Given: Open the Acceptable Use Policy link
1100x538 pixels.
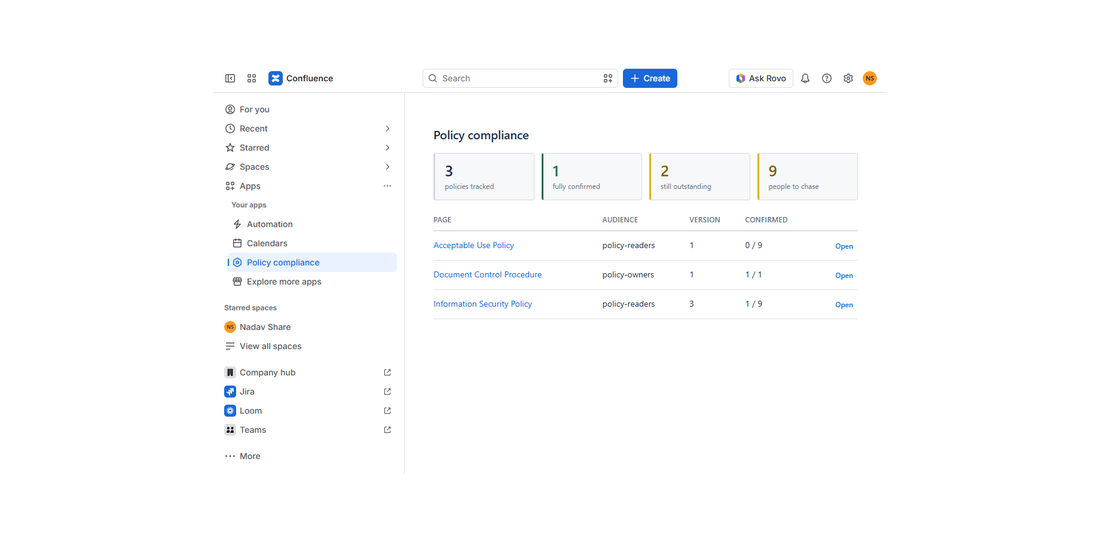Looking at the screenshot, I should click(474, 246).
